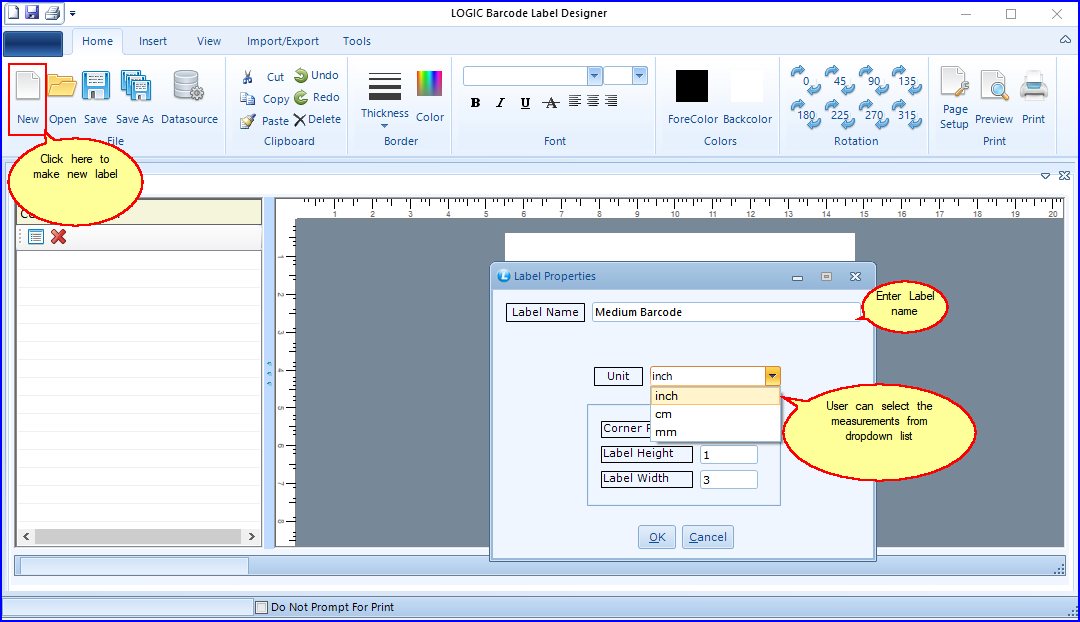Undo the last action
Screen dimensions: 1080x622
pos(316,75)
